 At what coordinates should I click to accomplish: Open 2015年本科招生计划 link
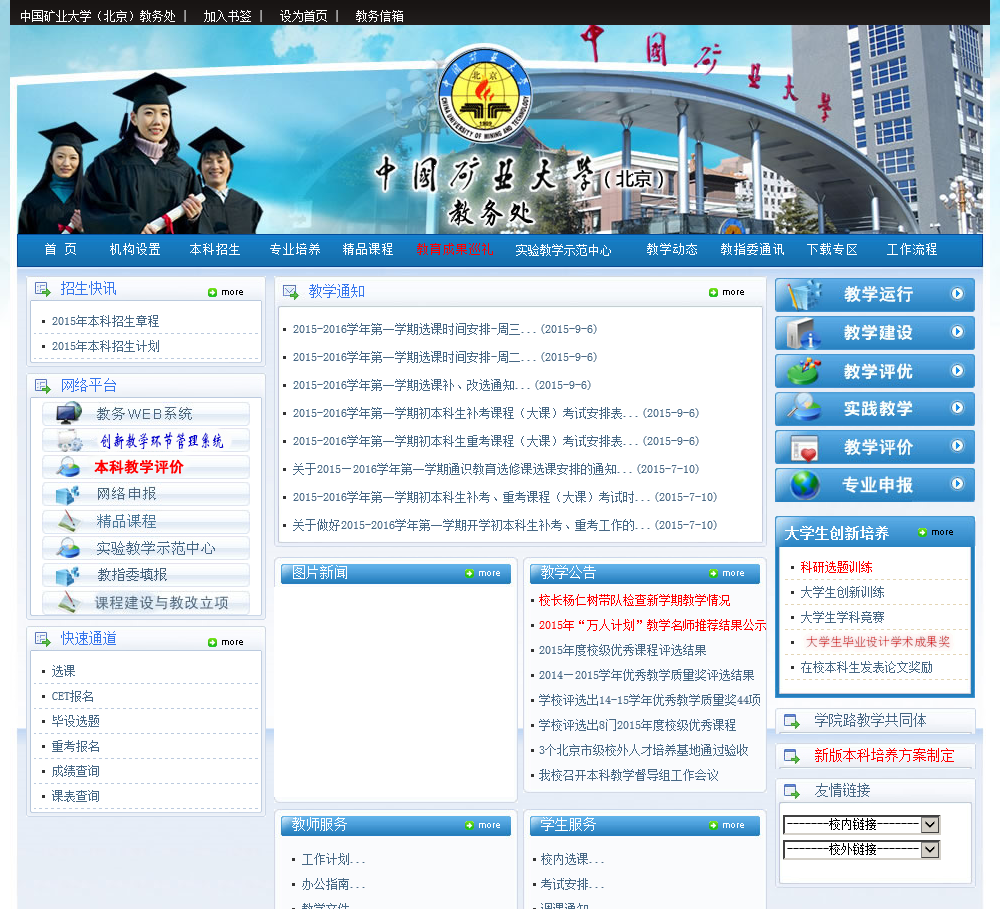click(105, 346)
